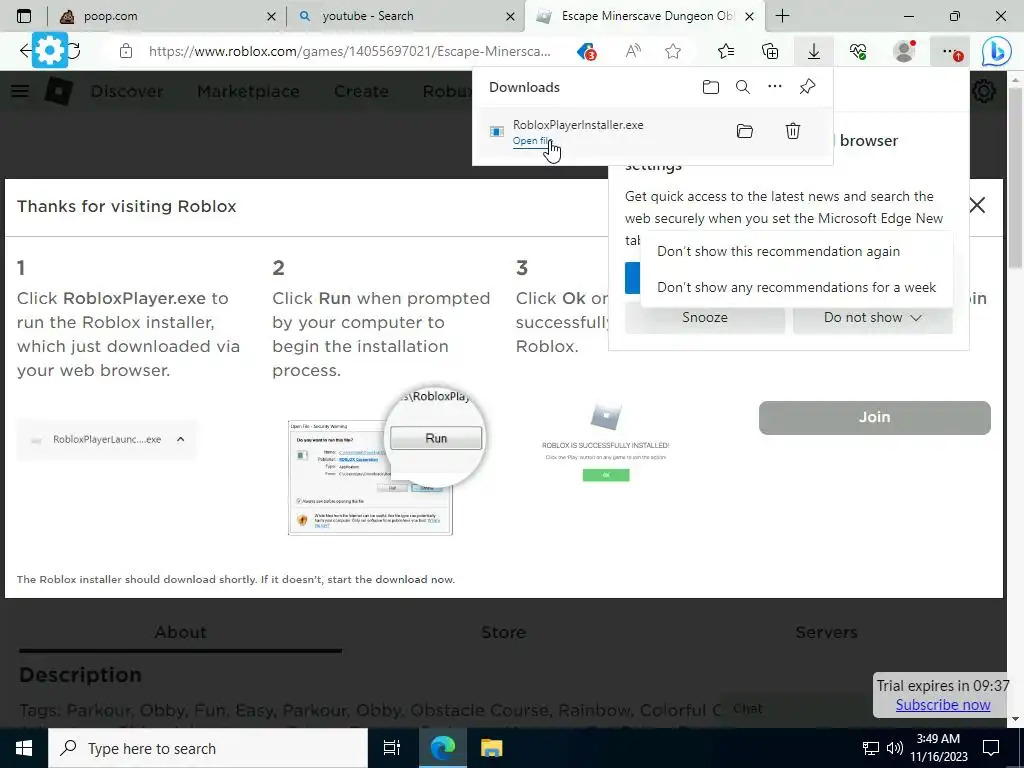Open Roblox hamburger navigation menu

point(20,91)
